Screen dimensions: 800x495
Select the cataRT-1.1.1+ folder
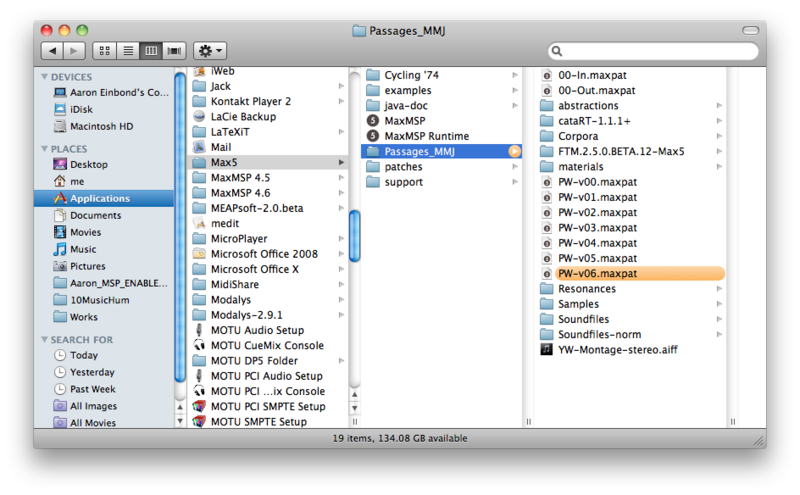tap(586, 121)
